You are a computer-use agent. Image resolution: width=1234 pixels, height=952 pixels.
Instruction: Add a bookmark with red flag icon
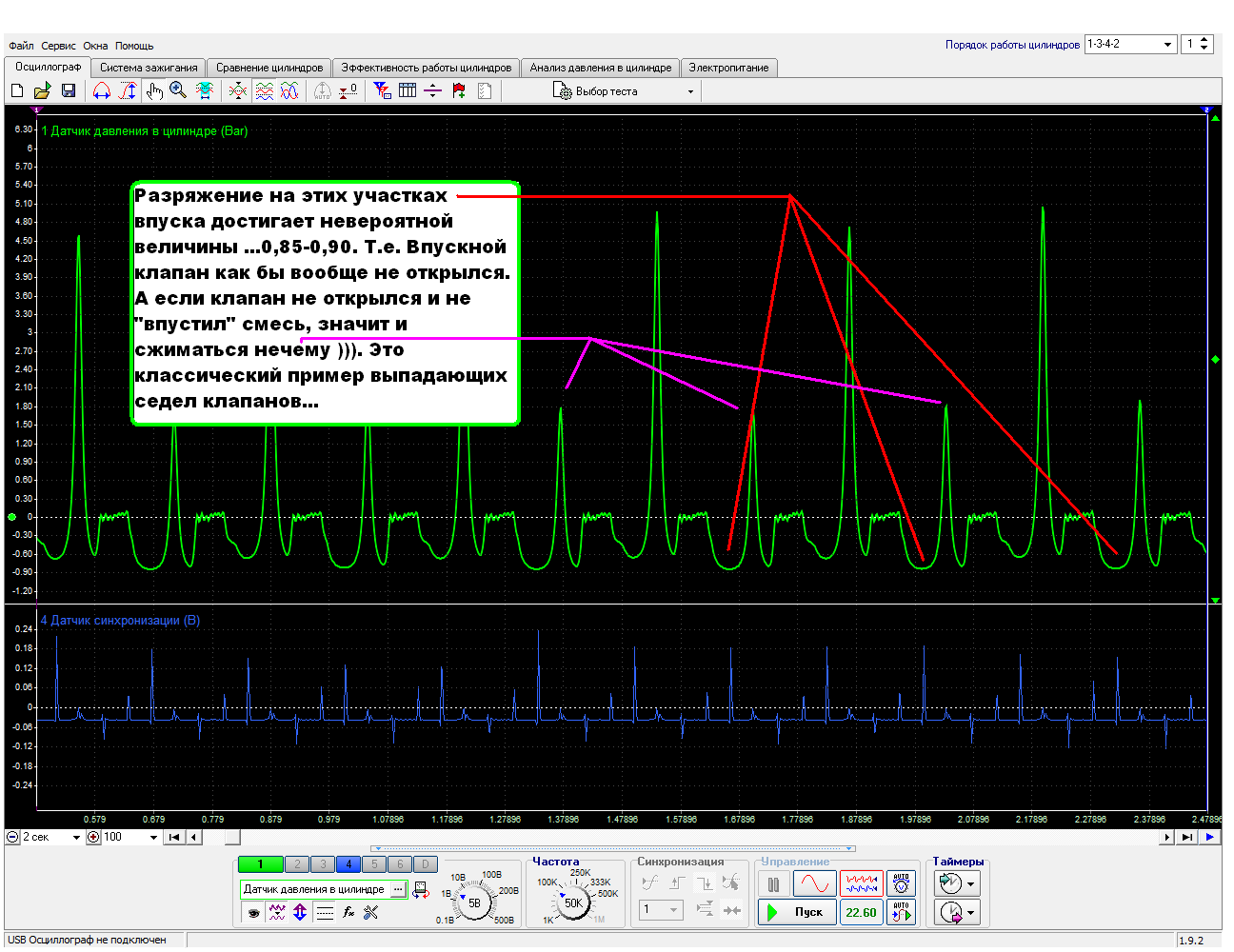pos(458,90)
